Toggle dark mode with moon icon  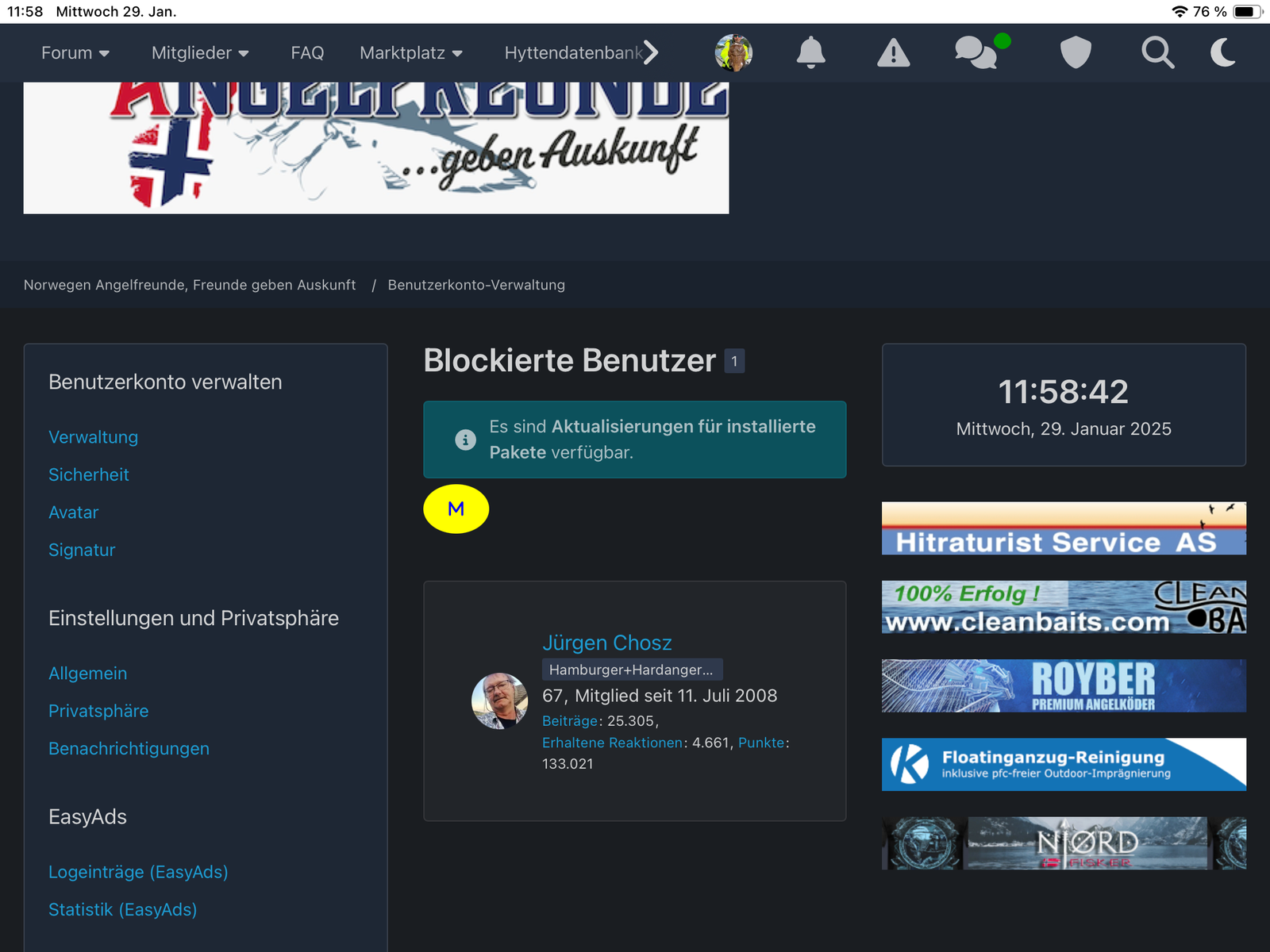point(1223,53)
